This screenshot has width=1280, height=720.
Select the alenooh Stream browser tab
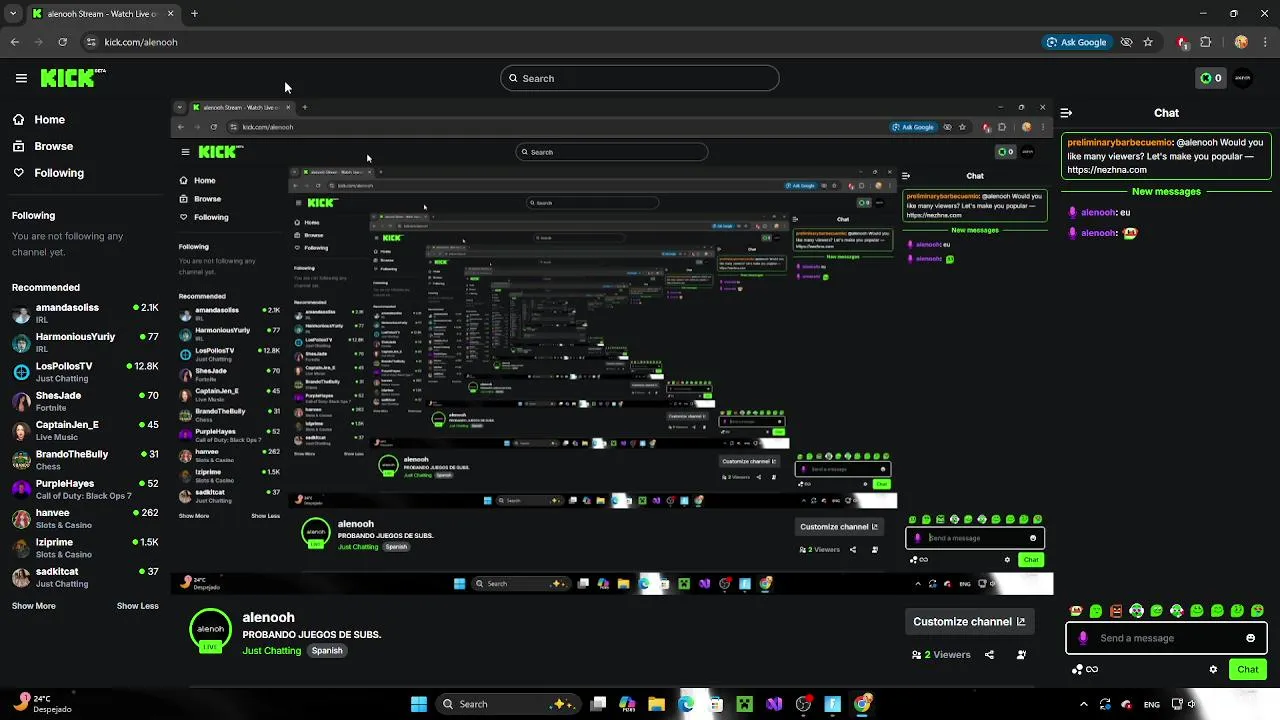(103, 14)
